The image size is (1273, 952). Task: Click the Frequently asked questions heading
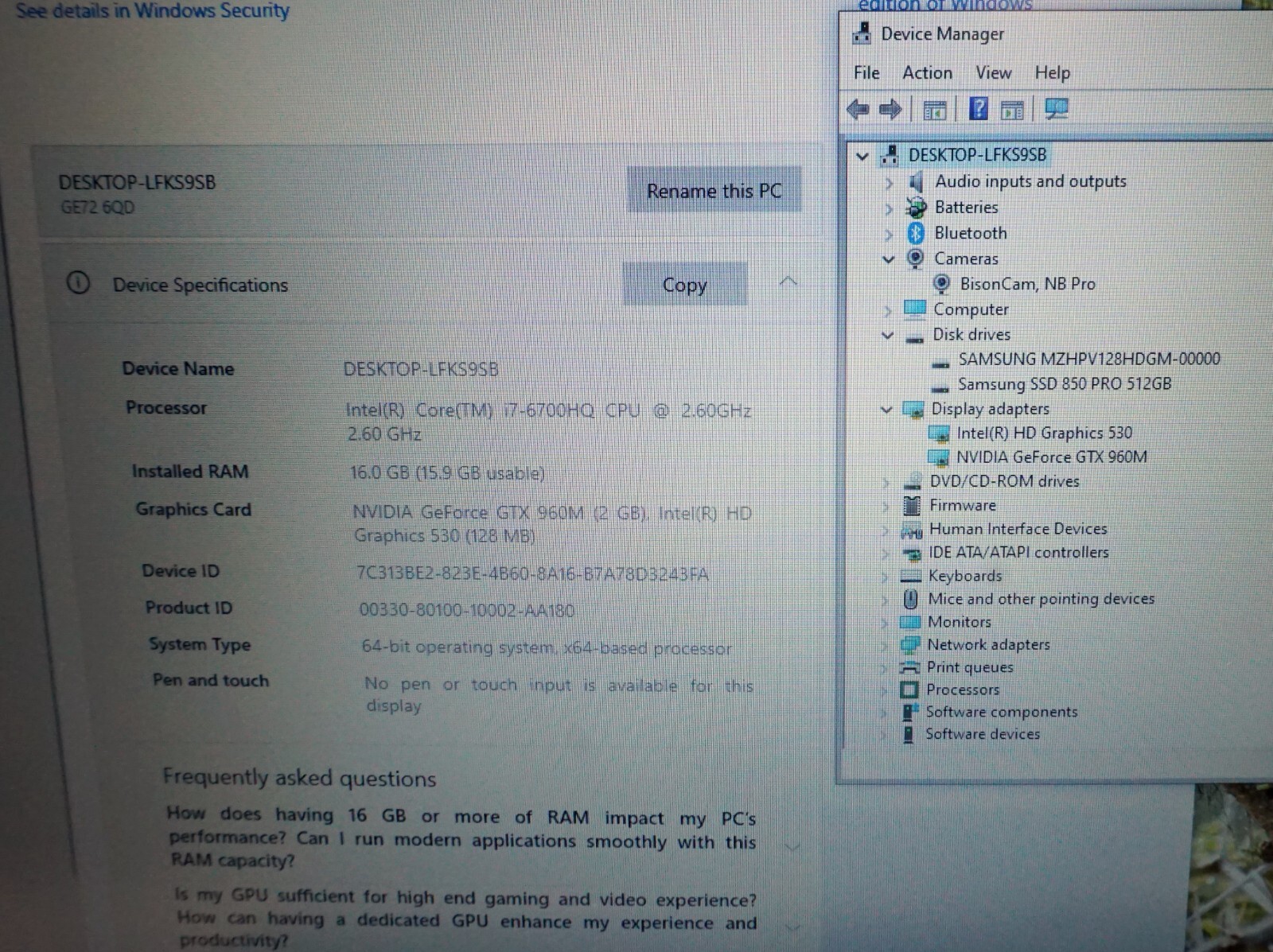[299, 778]
